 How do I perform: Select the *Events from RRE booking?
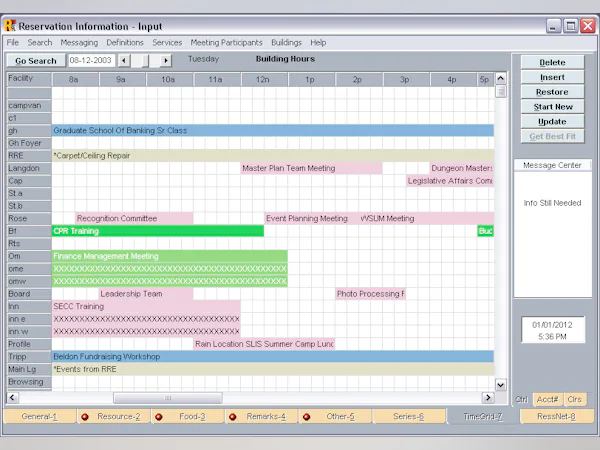tap(273, 369)
